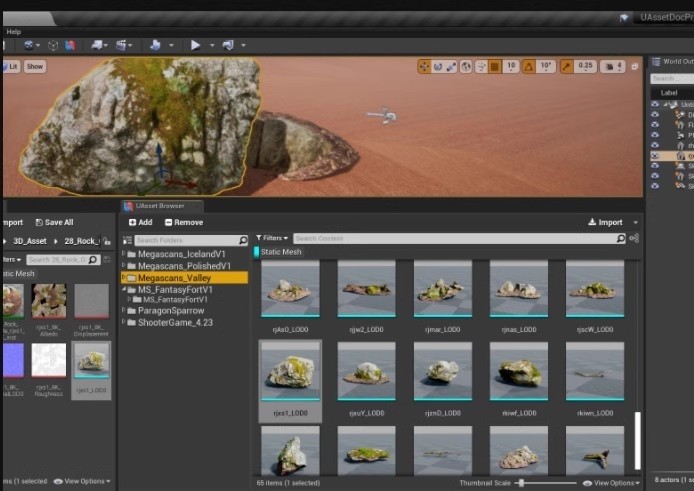The image size is (694, 491).
Task: Click the Search Folders field
Action: pyautogui.click(x=191, y=240)
